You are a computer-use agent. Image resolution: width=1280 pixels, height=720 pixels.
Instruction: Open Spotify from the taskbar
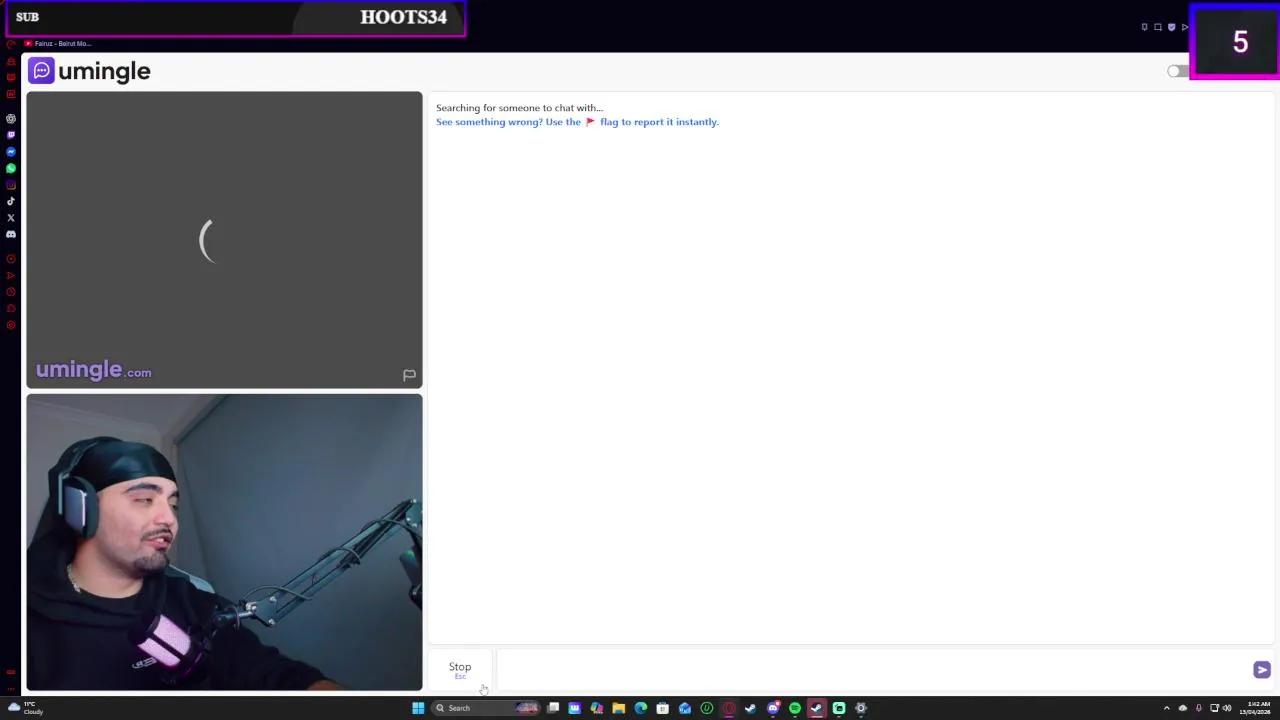[795, 708]
